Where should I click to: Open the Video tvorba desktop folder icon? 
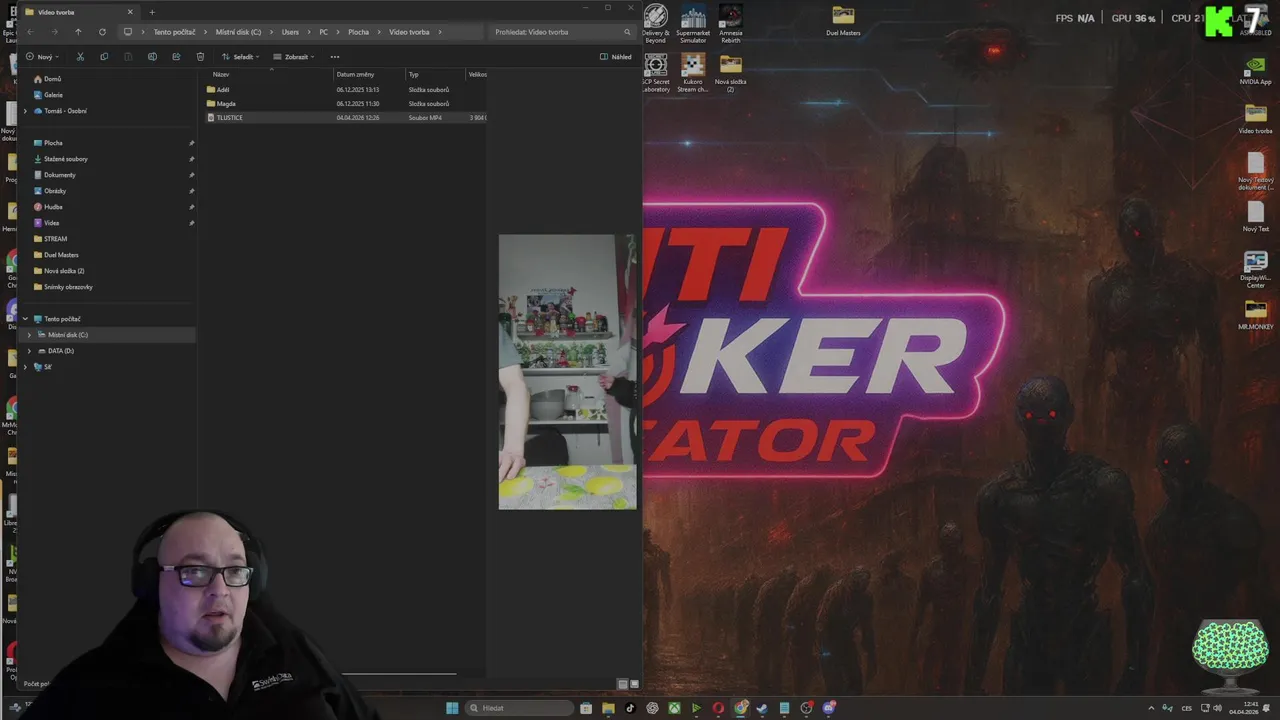[x=1255, y=119]
